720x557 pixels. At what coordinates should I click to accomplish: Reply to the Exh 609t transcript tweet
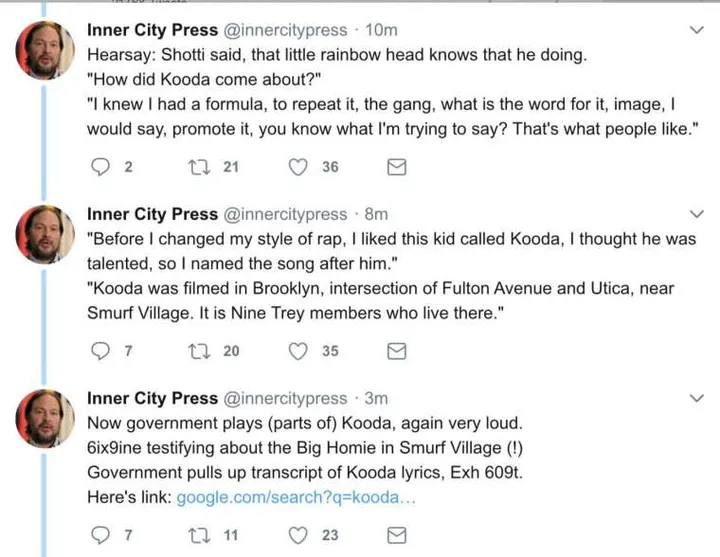click(99, 535)
